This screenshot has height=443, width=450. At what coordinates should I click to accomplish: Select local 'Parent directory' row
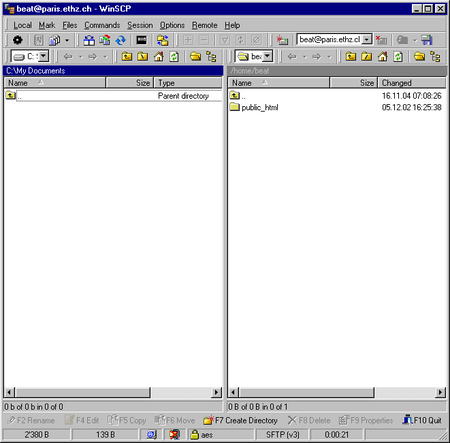[x=114, y=96]
